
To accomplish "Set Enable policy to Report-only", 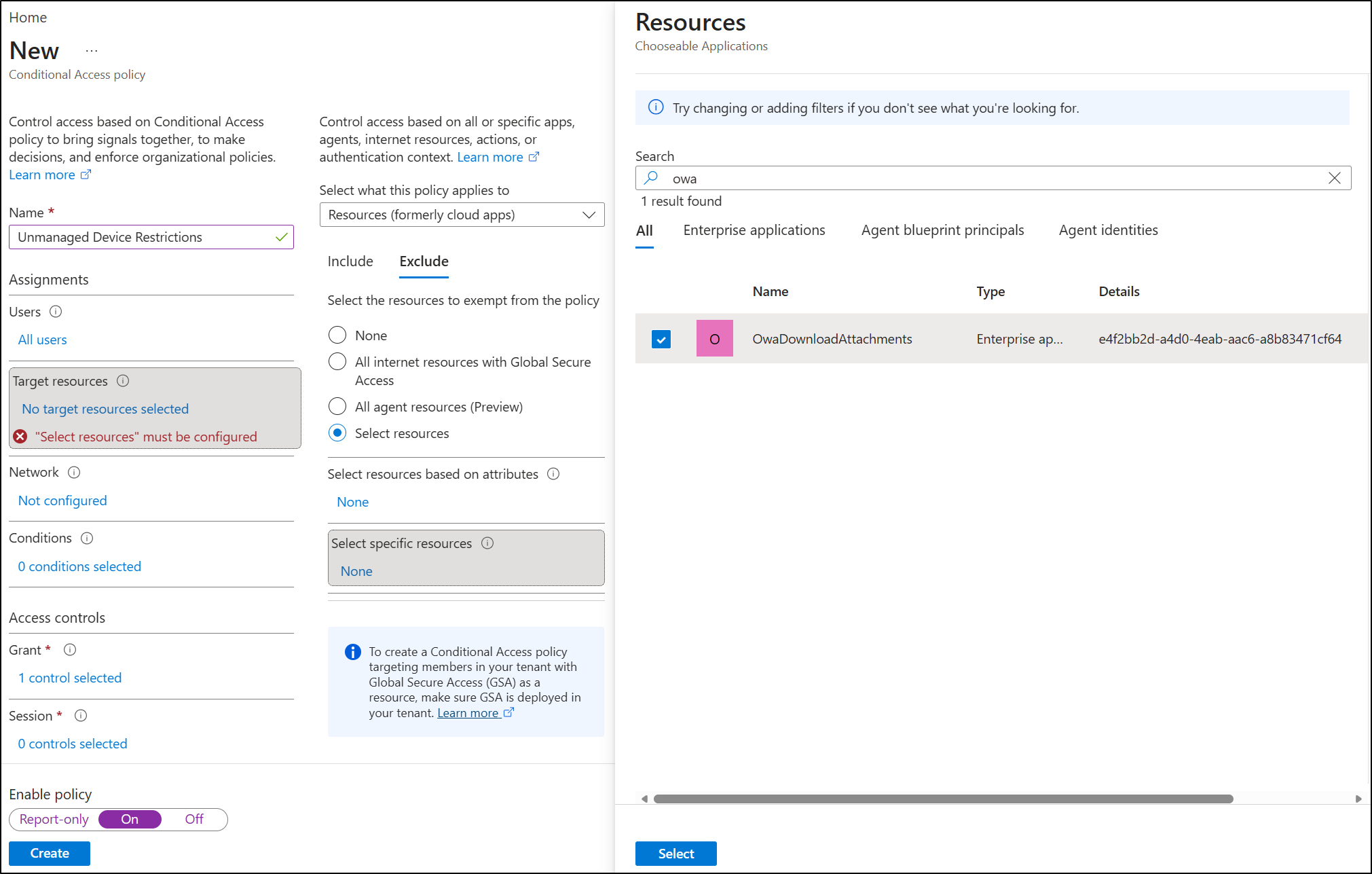I will [54, 819].
